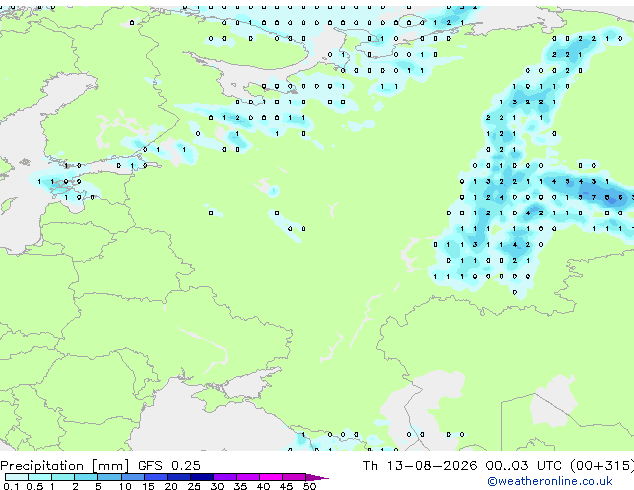Click the date 'Th 13-08-2026'

coord(420,466)
